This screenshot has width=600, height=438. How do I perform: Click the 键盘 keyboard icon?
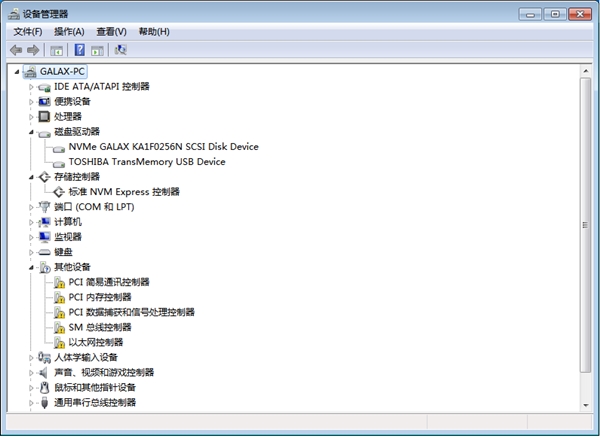44,252
